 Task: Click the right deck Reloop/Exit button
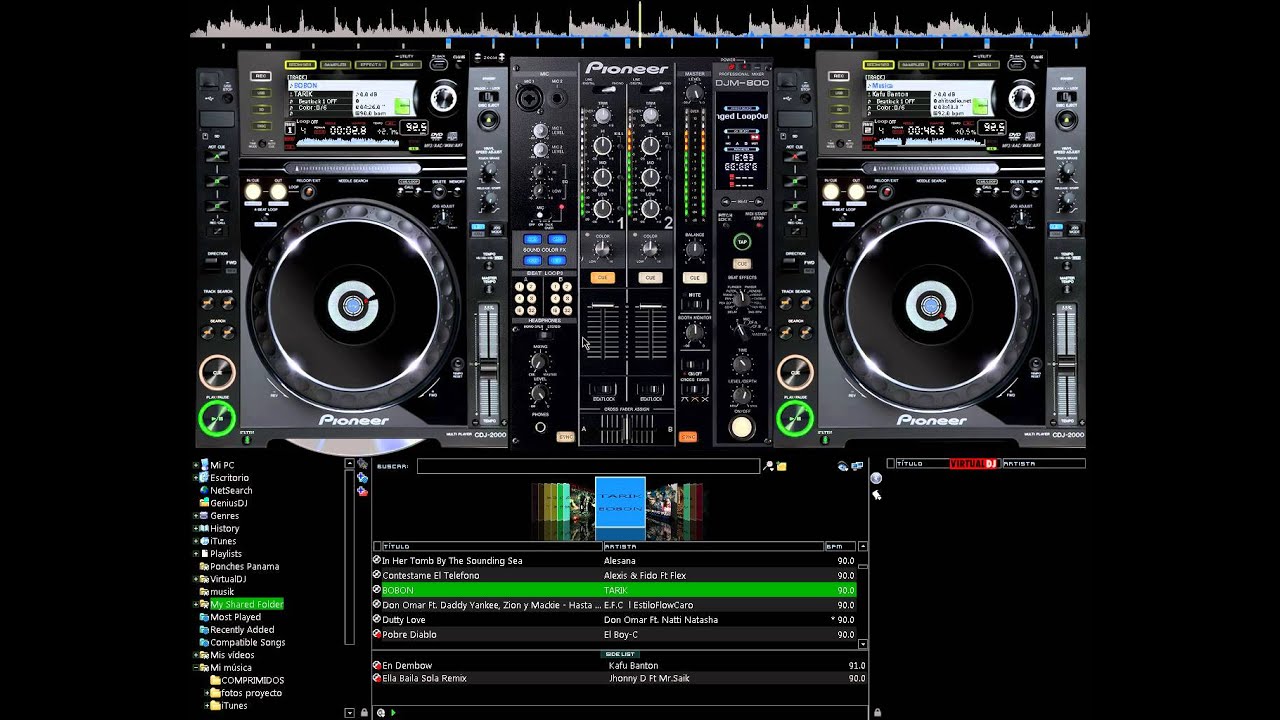tap(886, 191)
